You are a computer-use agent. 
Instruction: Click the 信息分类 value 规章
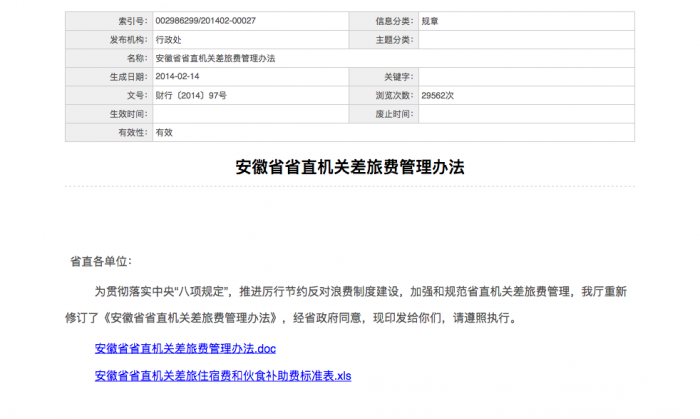[x=429, y=21]
